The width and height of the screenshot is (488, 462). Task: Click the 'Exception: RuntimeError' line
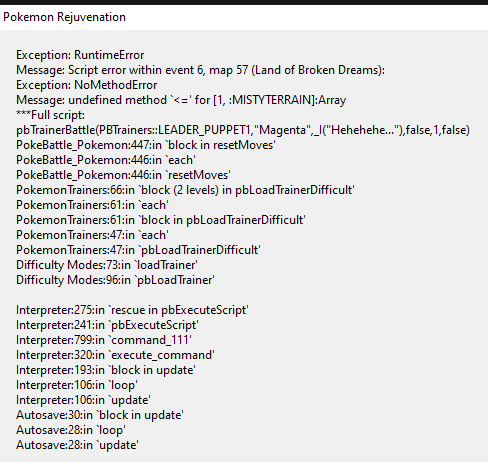pos(80,55)
